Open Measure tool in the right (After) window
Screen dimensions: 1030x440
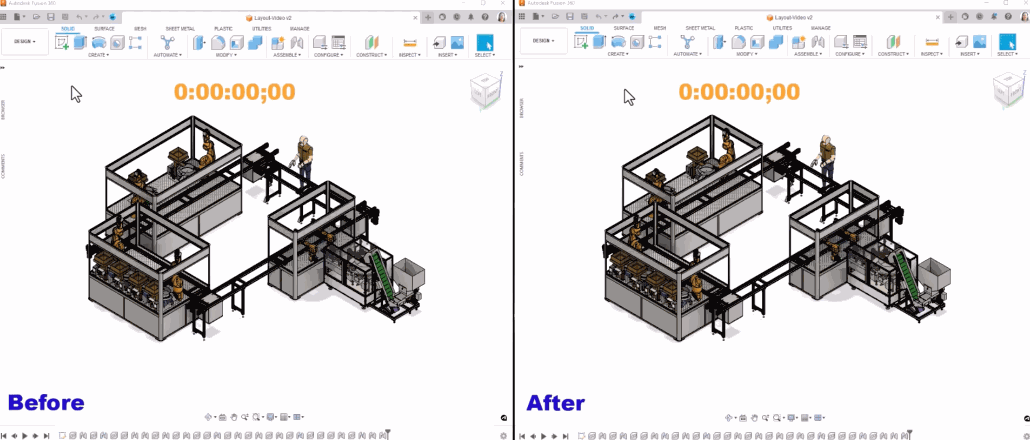(931, 43)
